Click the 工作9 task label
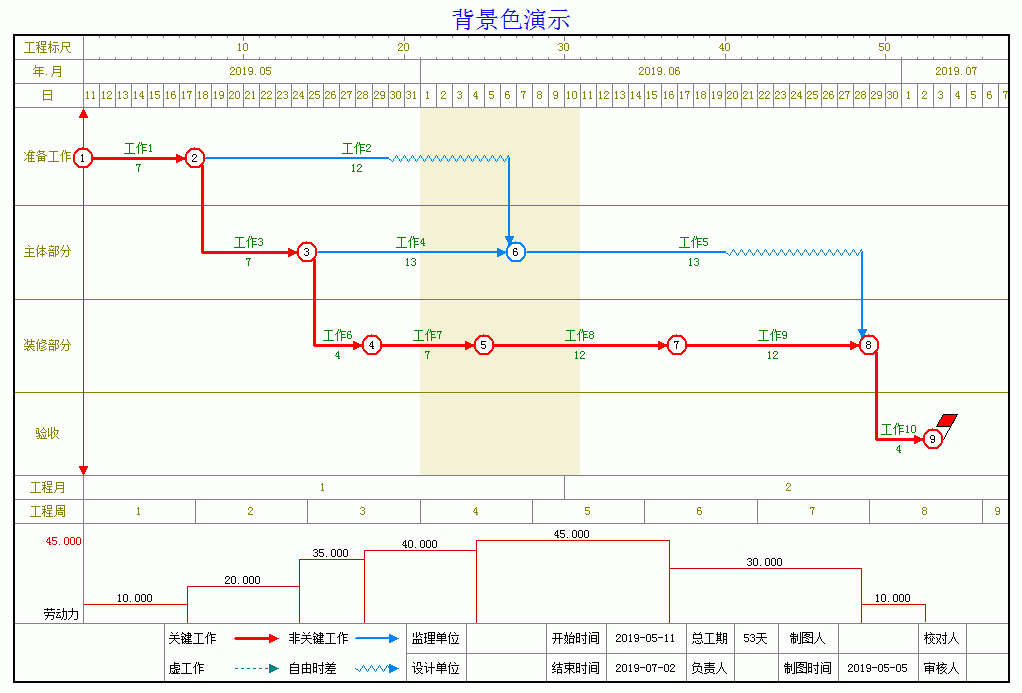The image size is (1022, 693). (x=772, y=335)
